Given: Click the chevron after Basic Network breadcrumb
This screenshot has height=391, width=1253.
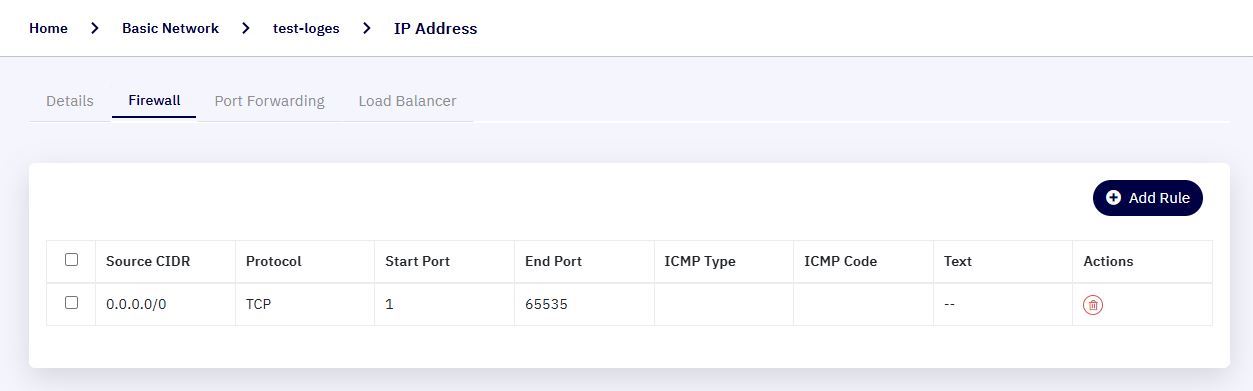Looking at the screenshot, I should click(x=246, y=28).
